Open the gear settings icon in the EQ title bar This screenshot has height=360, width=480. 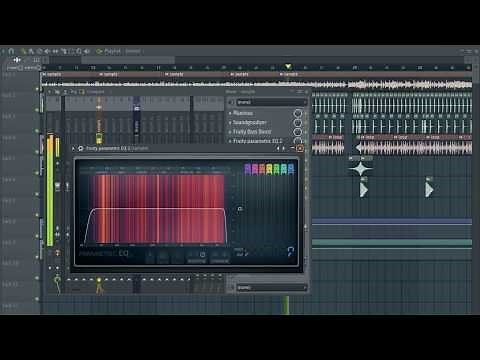click(80, 148)
